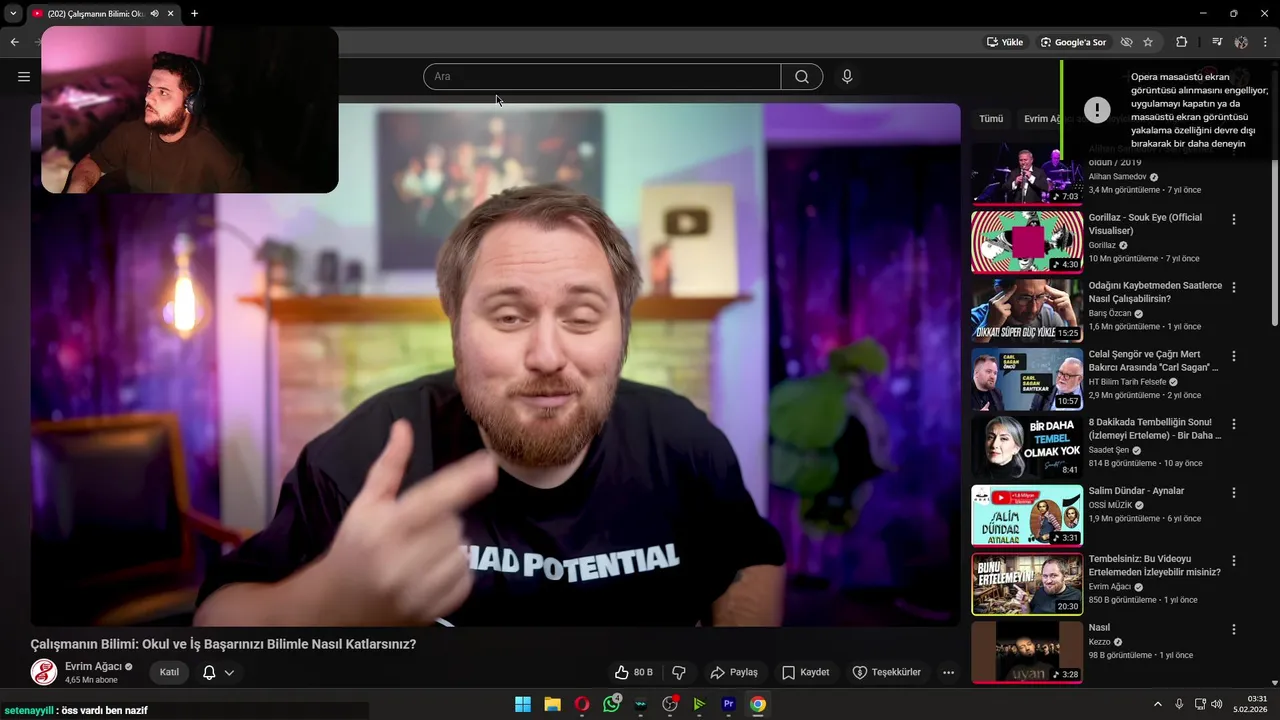The image size is (1280, 720).
Task: Open the Bunu Ertelemeyin thumbnail
Action: 1027,584
